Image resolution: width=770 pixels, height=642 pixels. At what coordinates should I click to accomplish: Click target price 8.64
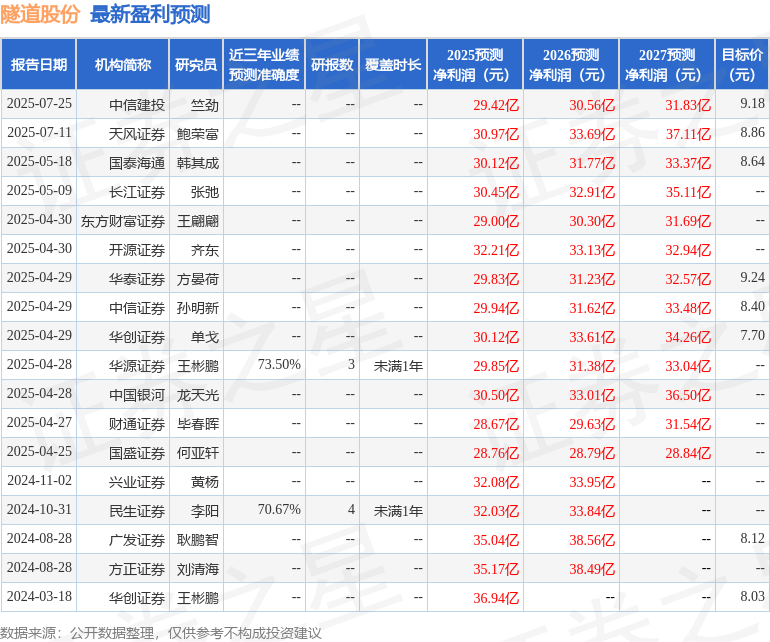752,162
